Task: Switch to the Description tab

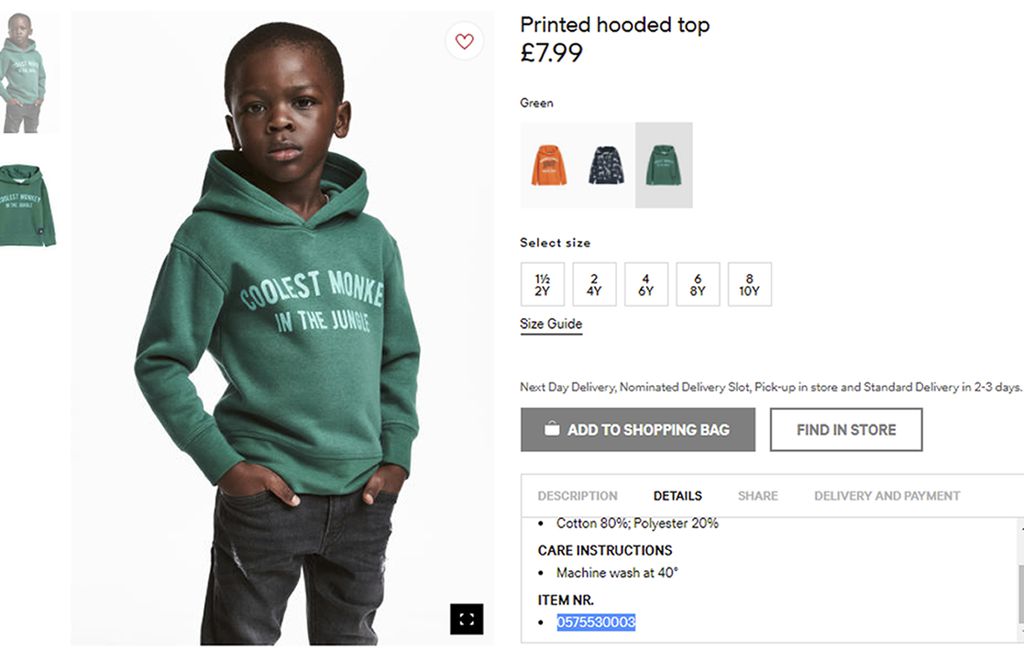Action: (577, 496)
